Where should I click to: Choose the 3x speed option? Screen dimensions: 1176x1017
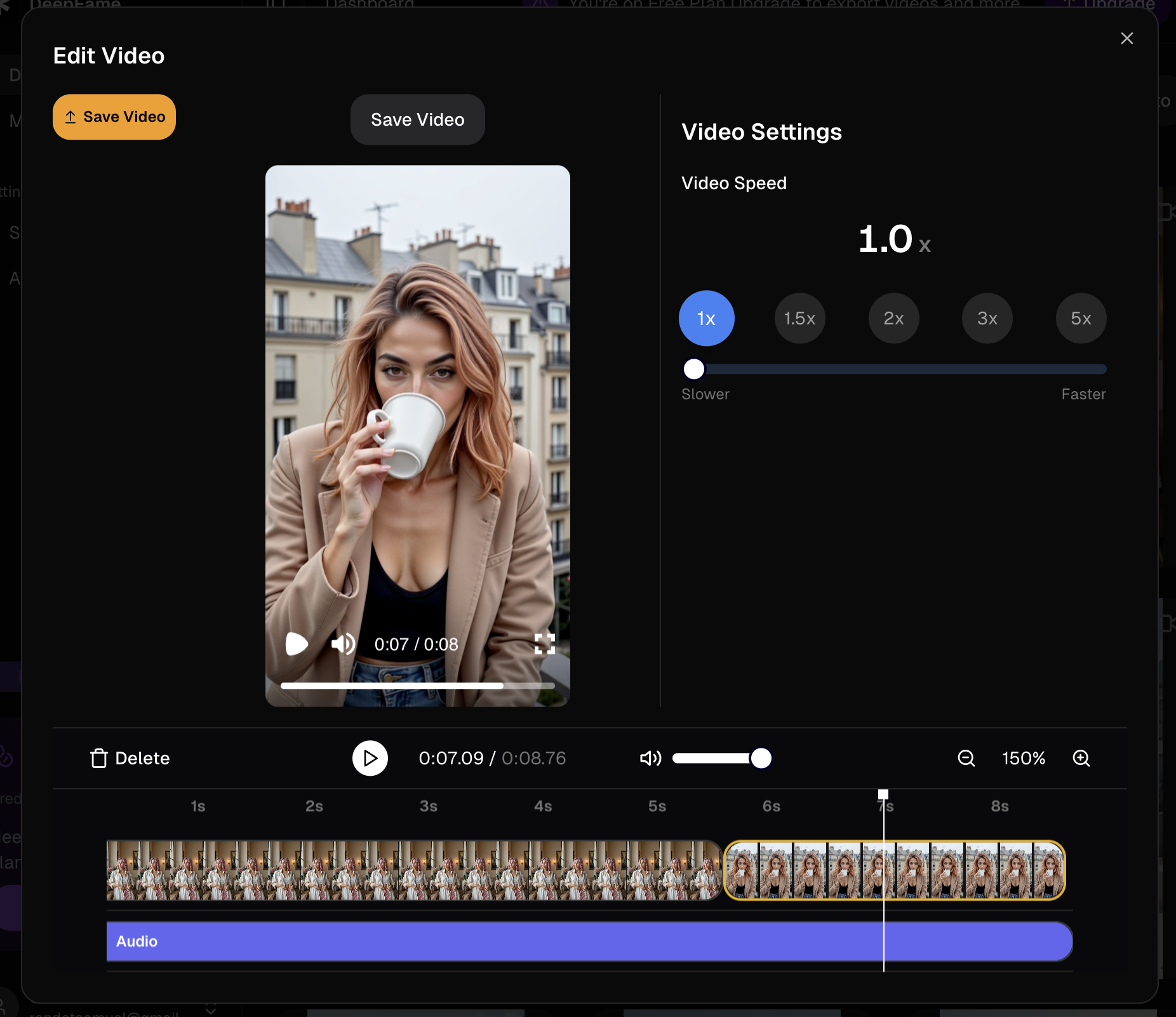(x=987, y=318)
